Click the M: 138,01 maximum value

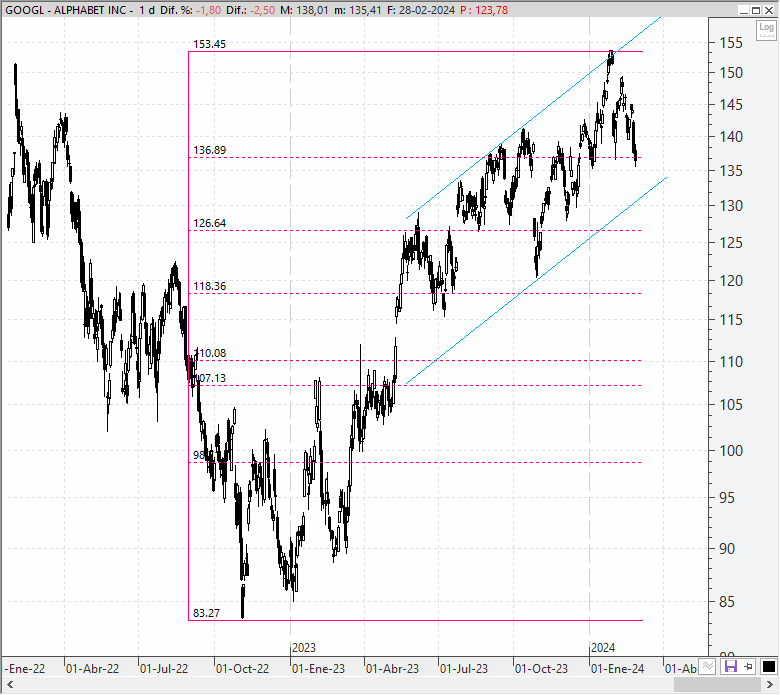[304, 10]
